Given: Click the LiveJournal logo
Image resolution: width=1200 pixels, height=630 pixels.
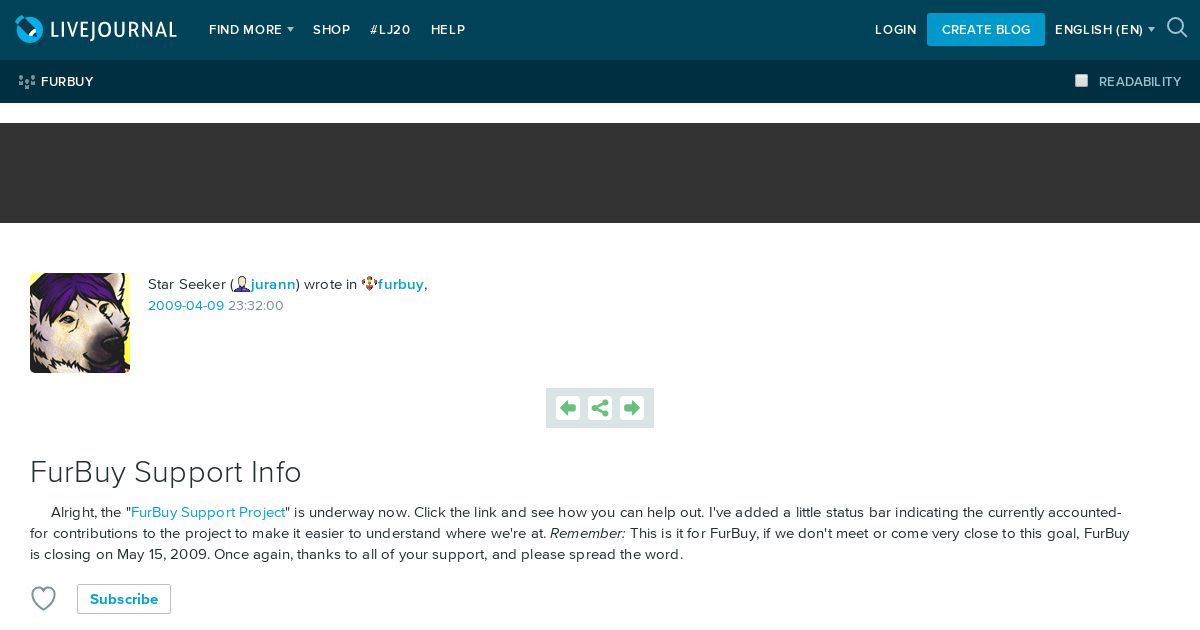Looking at the screenshot, I should (96, 30).
